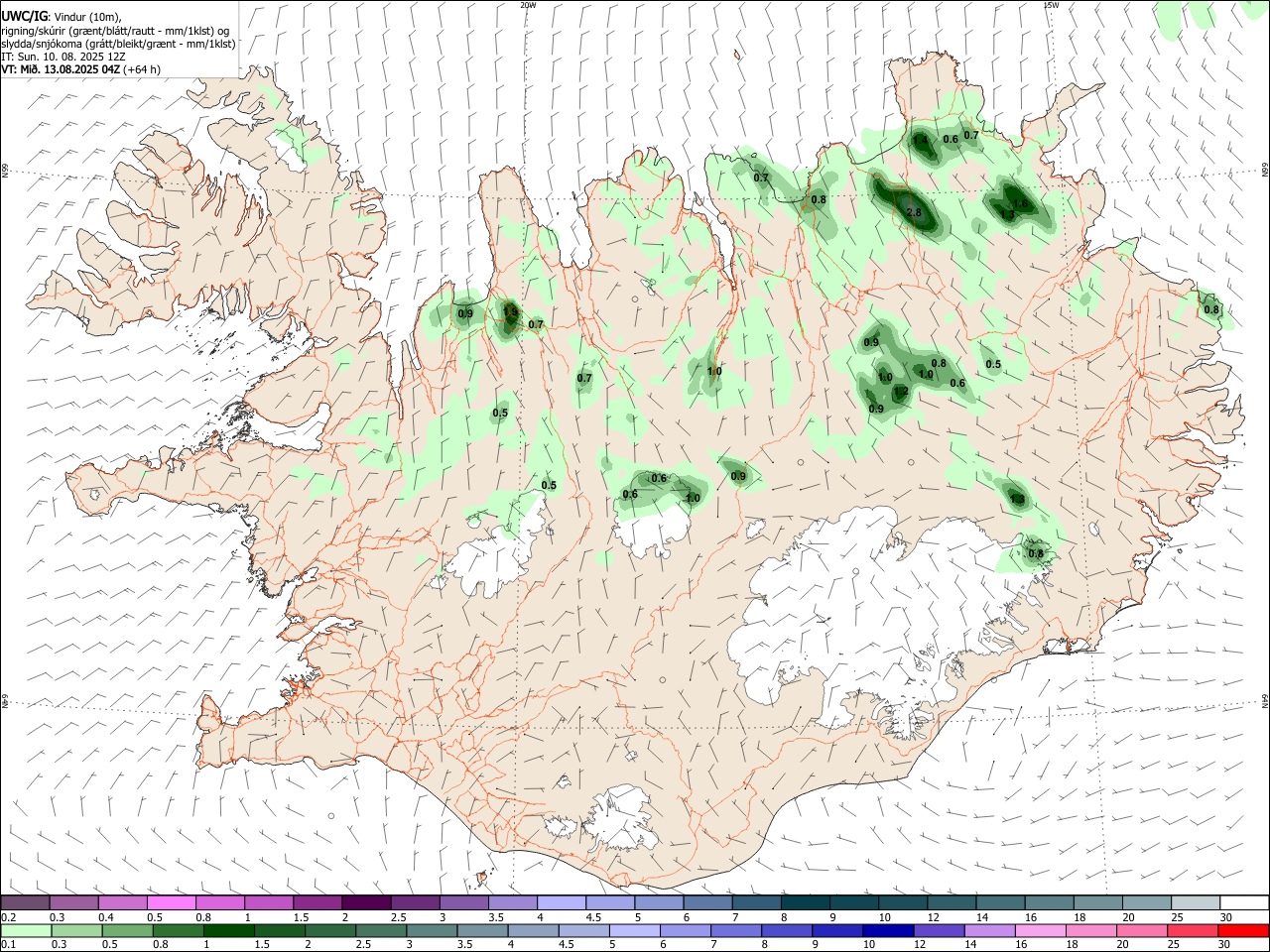The image size is (1270, 952).
Task: Click the 1.3 label beside the 1.6 value
Action: 1007,214
